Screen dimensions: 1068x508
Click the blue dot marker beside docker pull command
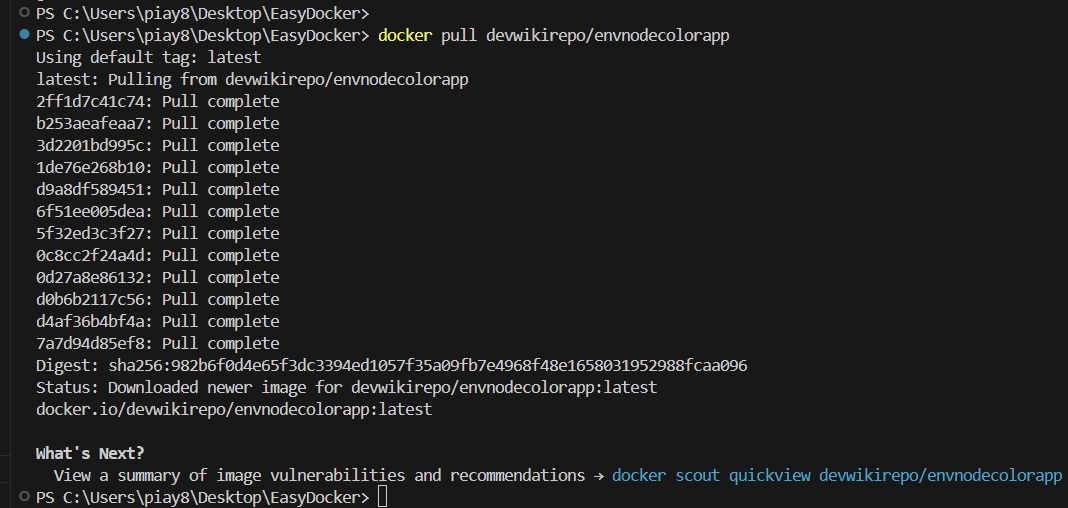tap(25, 34)
